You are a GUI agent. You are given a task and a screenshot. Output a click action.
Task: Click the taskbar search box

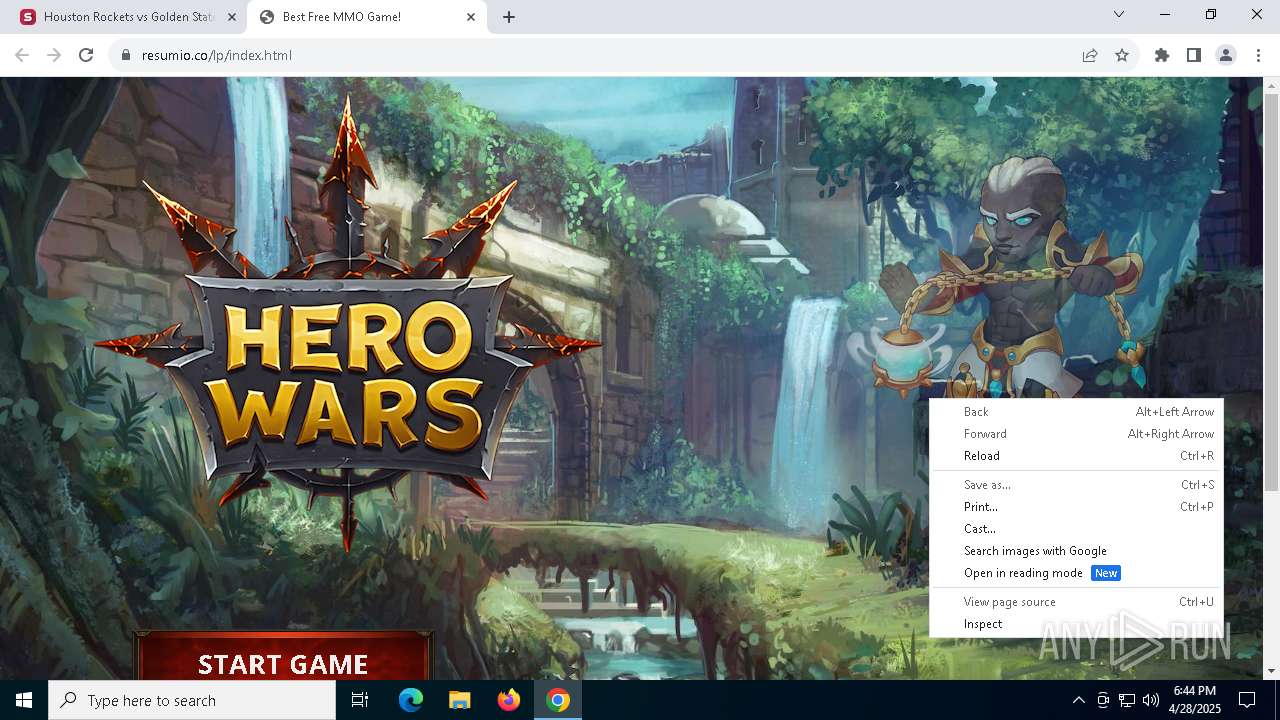(x=192, y=700)
